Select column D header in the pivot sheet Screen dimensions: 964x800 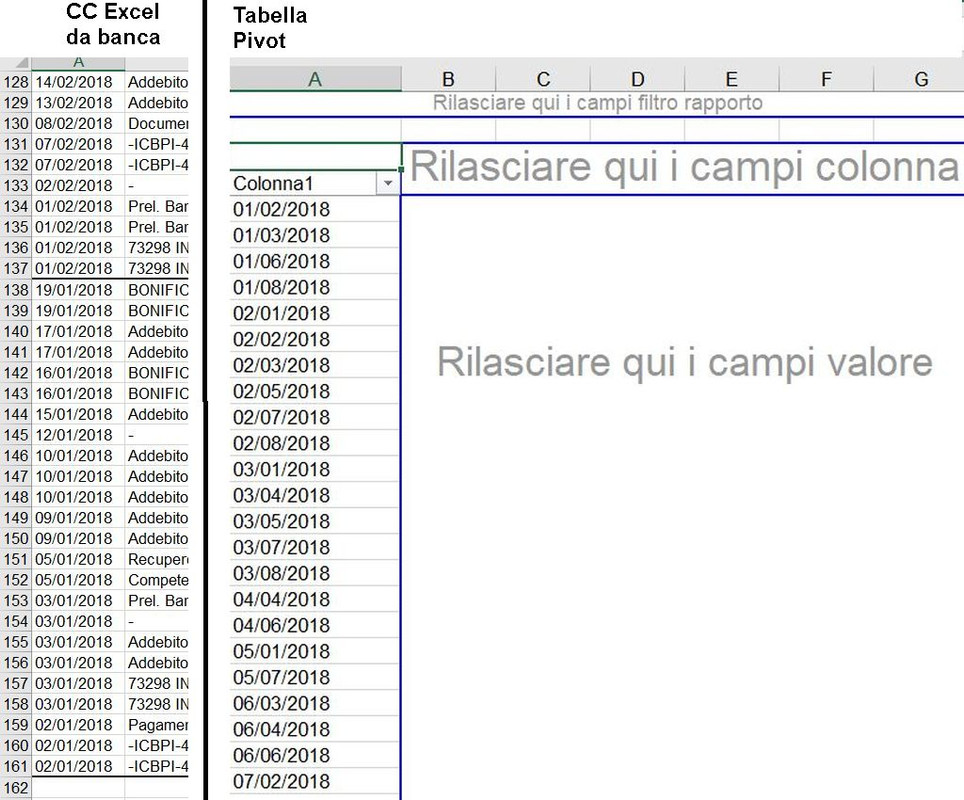[638, 79]
